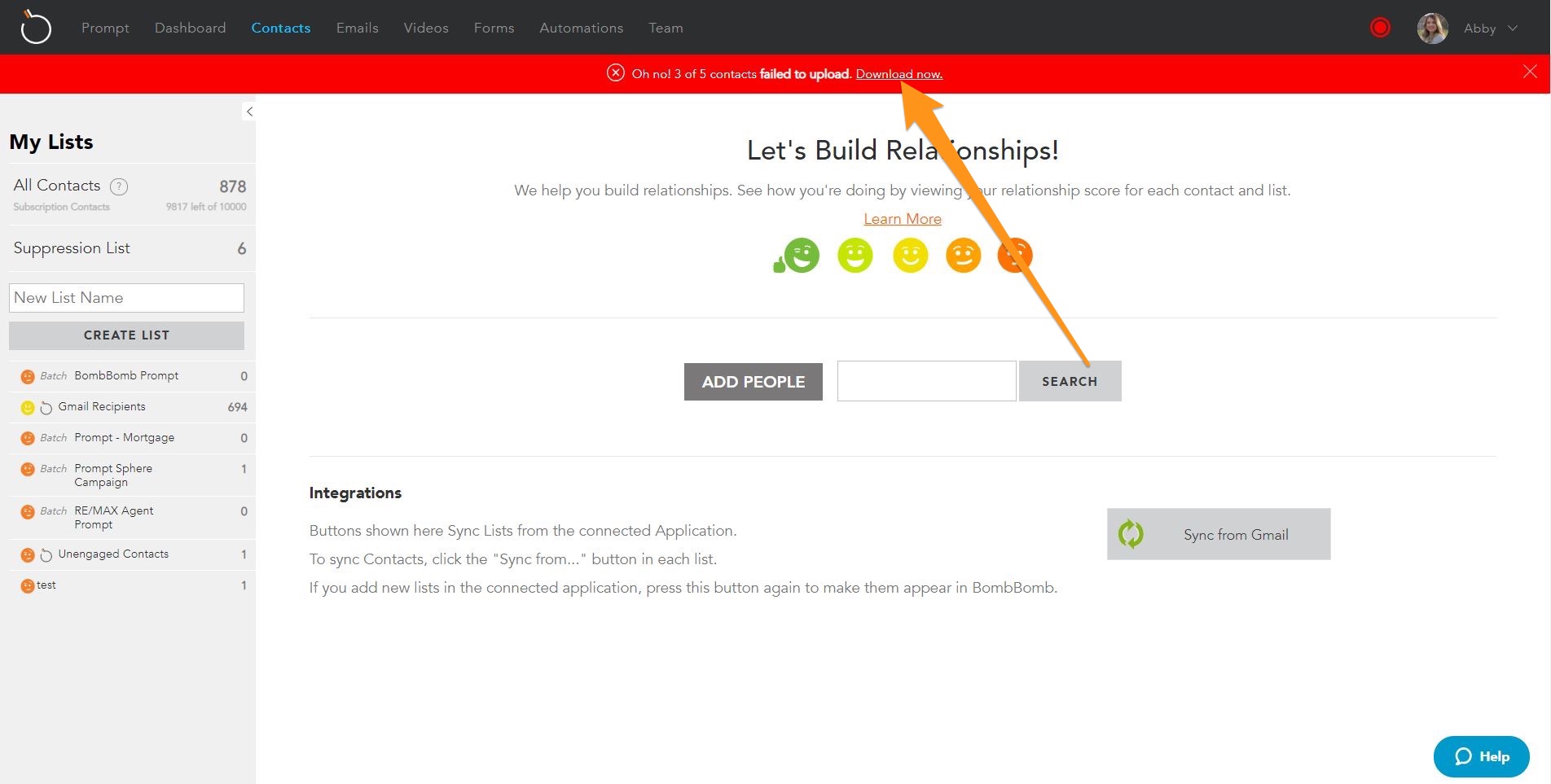
Task: Click the SEARCH button
Action: point(1070,381)
